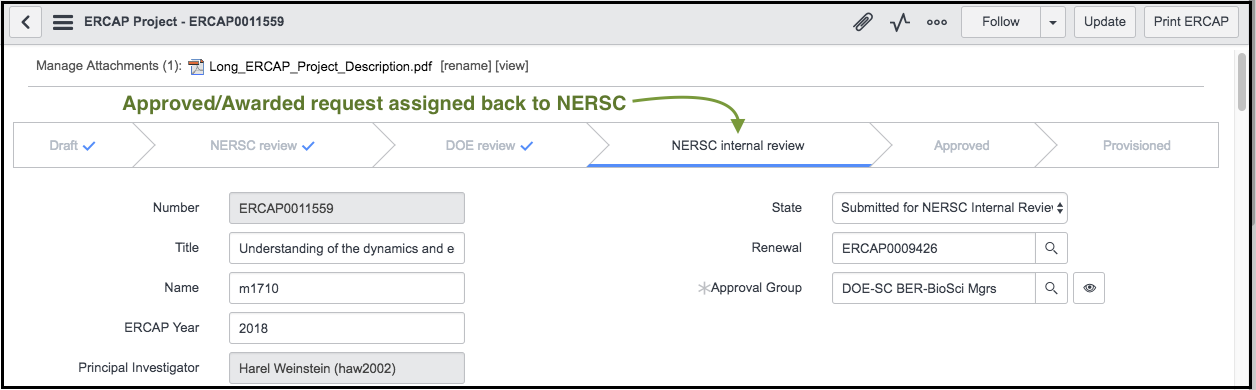Look up Approval Group with magnifier
This screenshot has width=1256, height=390.
1051,288
